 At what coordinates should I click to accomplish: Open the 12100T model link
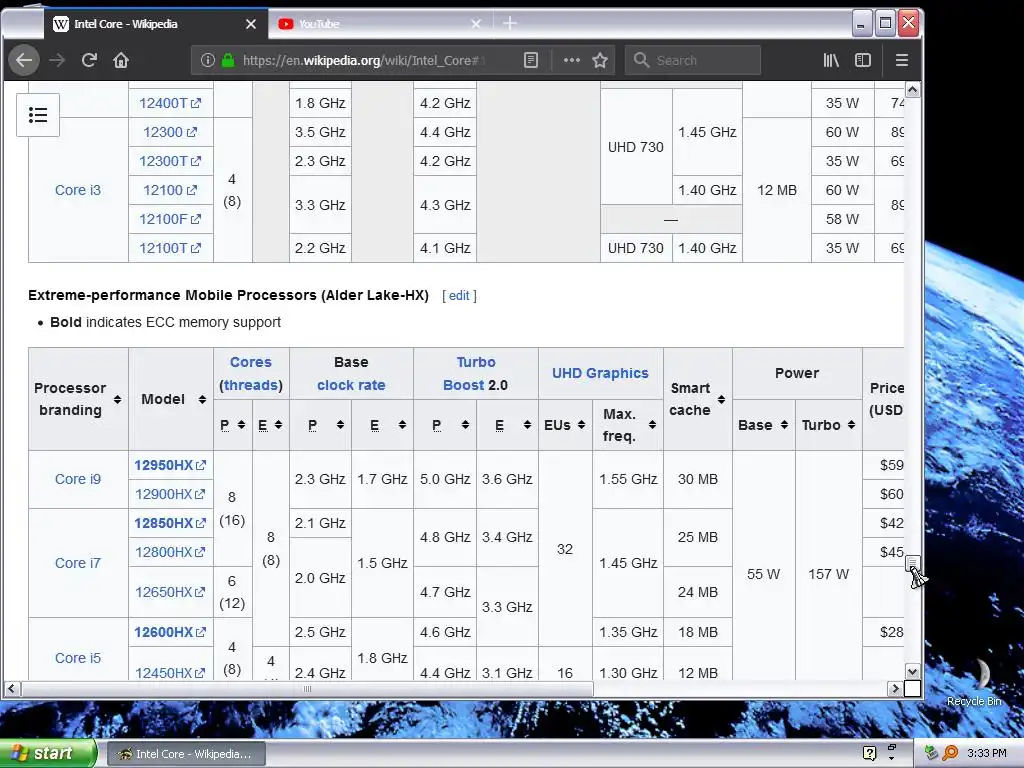(x=170, y=248)
